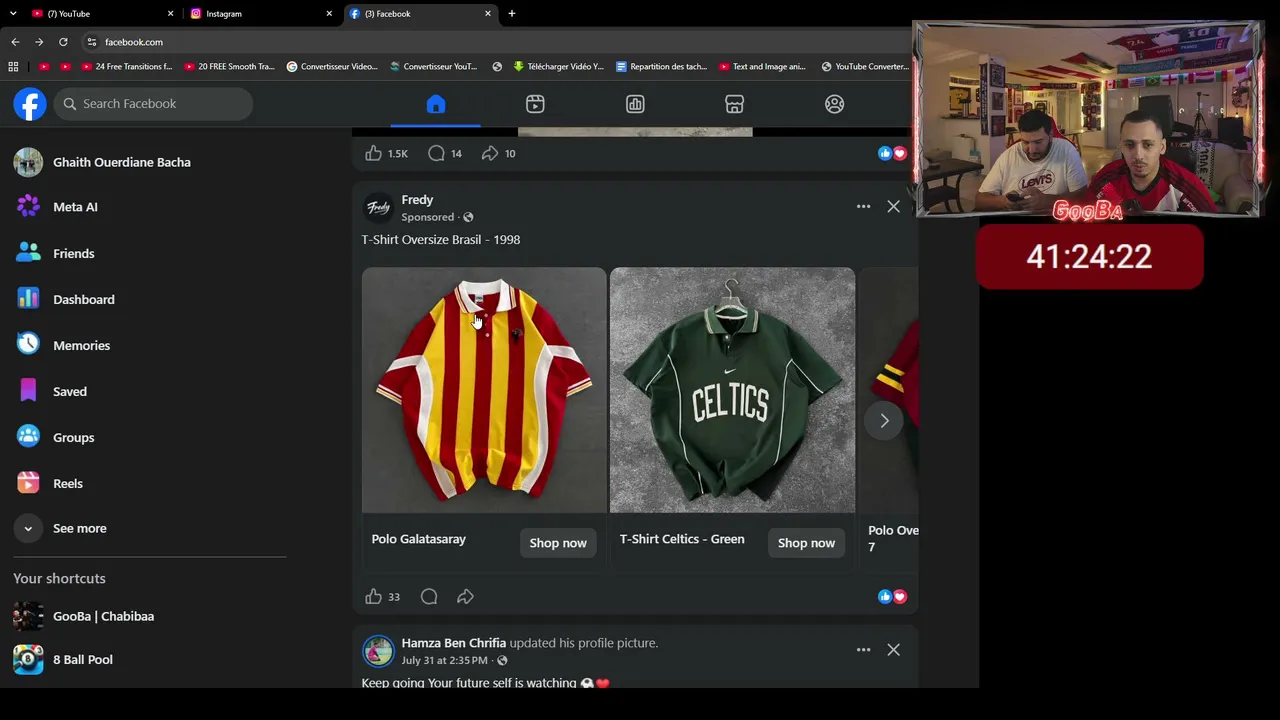Viewport: 1280px width, 720px height.
Task: Open the Celtics green T-shirt product image
Action: tap(732, 390)
